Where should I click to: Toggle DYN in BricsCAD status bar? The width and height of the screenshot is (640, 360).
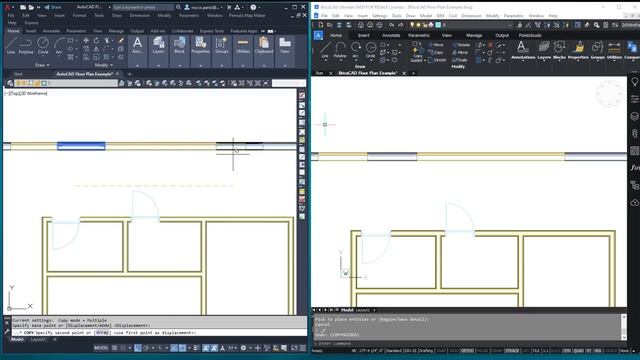click(567, 351)
